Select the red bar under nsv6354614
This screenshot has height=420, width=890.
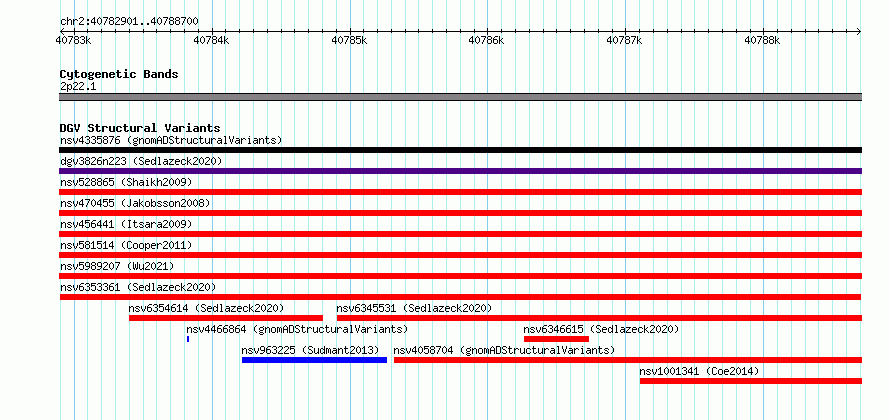[226, 318]
